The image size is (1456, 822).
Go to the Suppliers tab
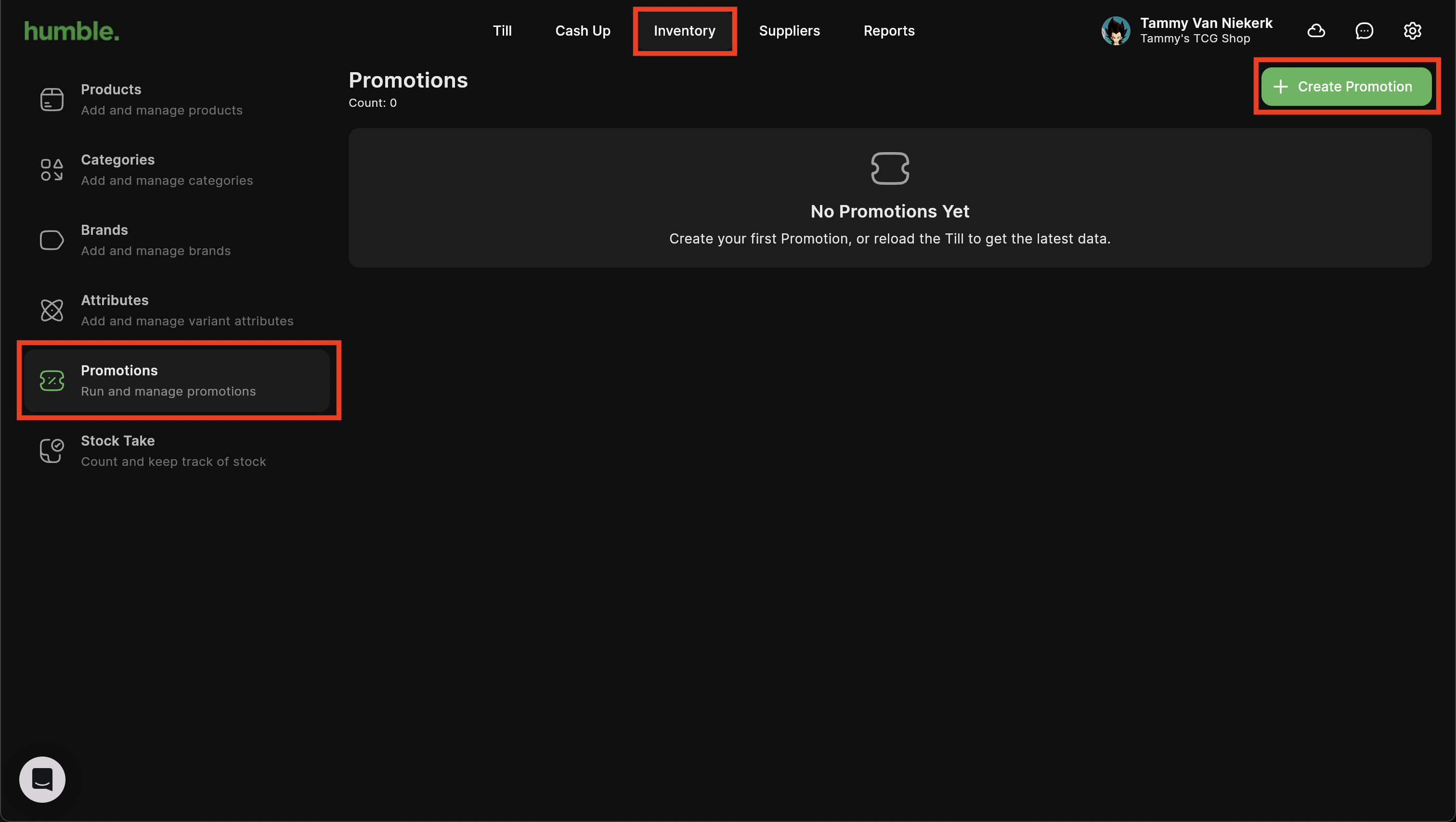coord(789,30)
